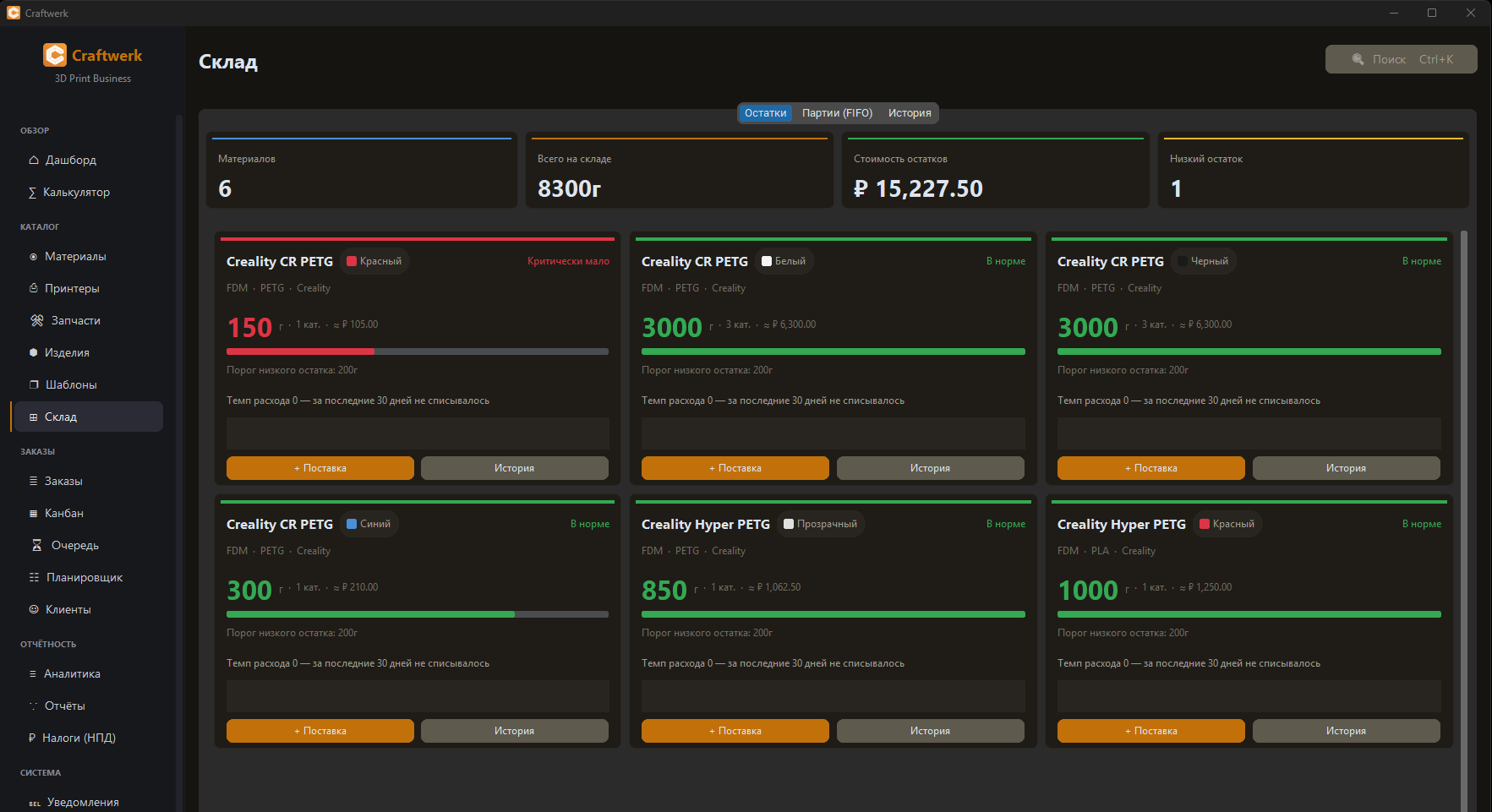
Task: Switch to the Партии (FIFO) tab
Action: point(837,113)
